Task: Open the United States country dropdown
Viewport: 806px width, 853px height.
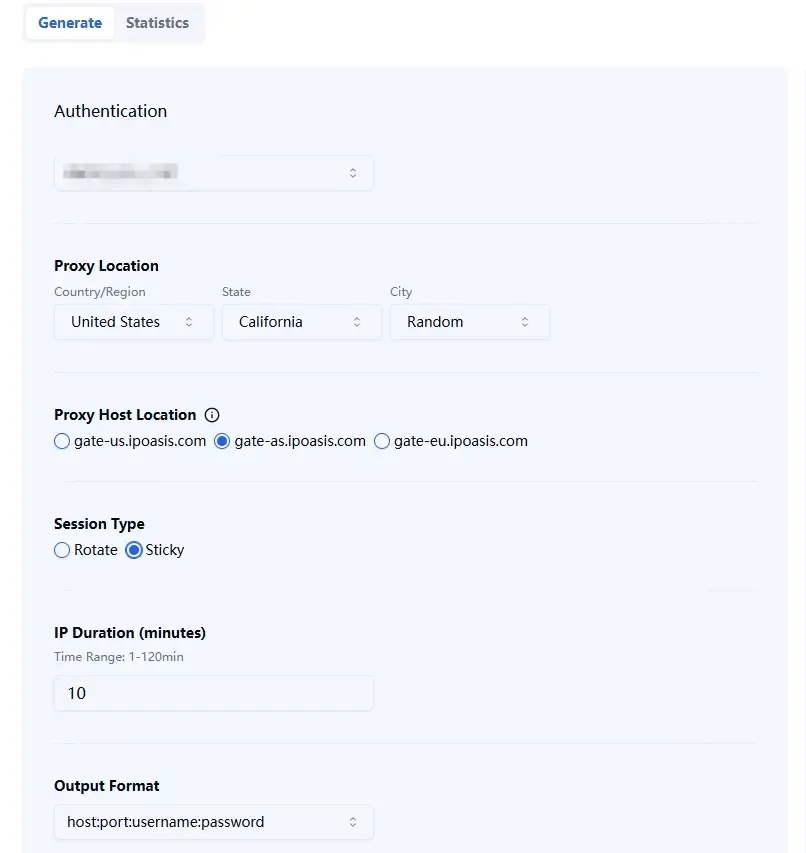Action: point(133,322)
